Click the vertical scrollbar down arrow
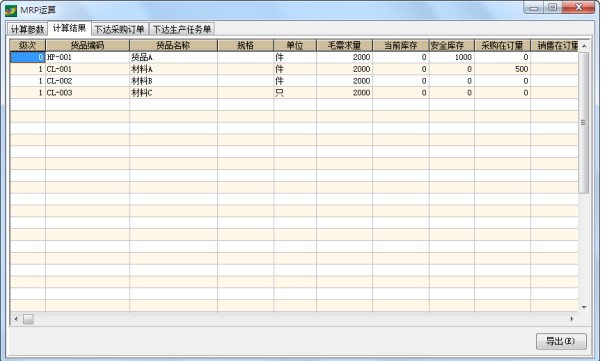 (584, 307)
